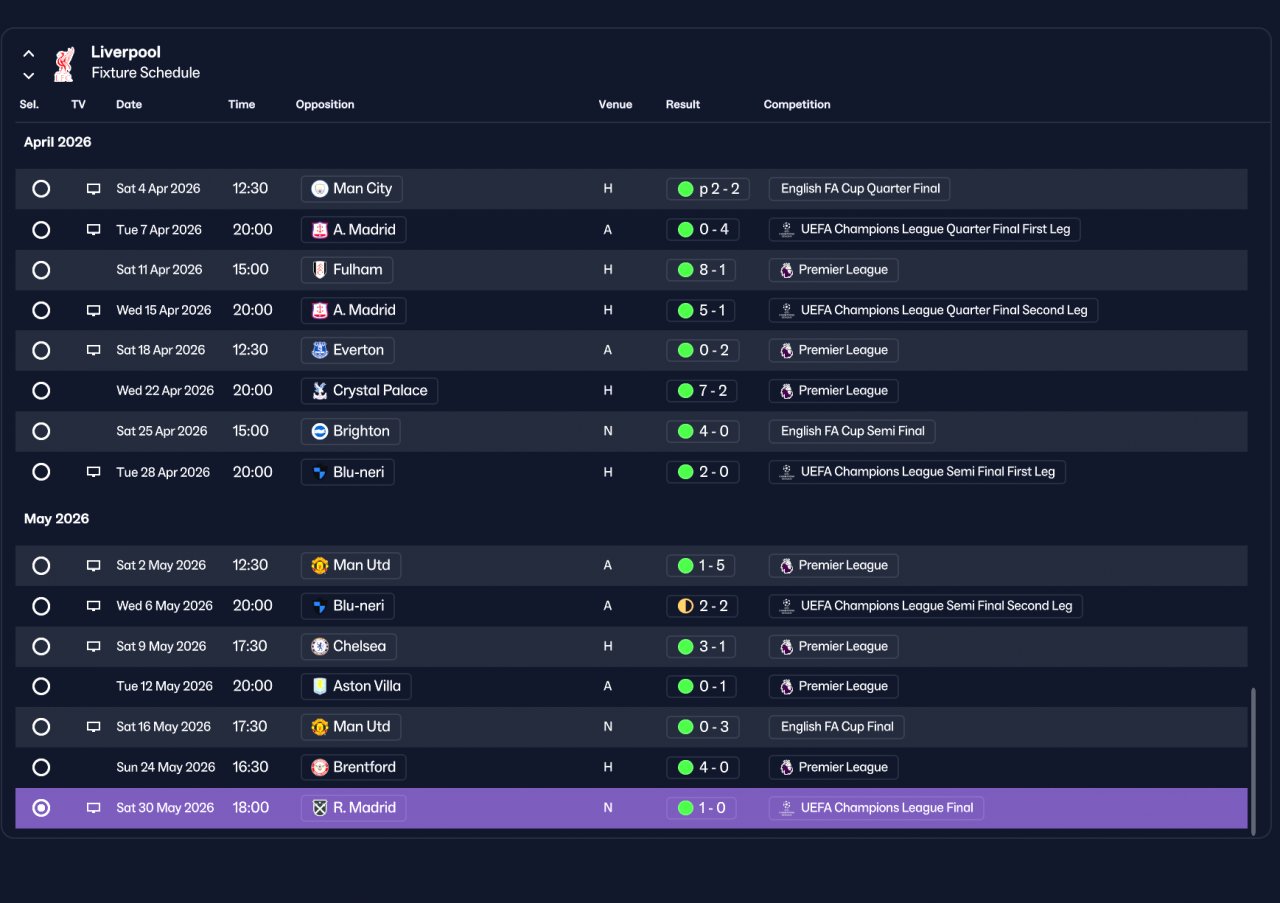Image resolution: width=1280 pixels, height=903 pixels.
Task: Select the radio button for Aston Villa match
Action: click(41, 686)
